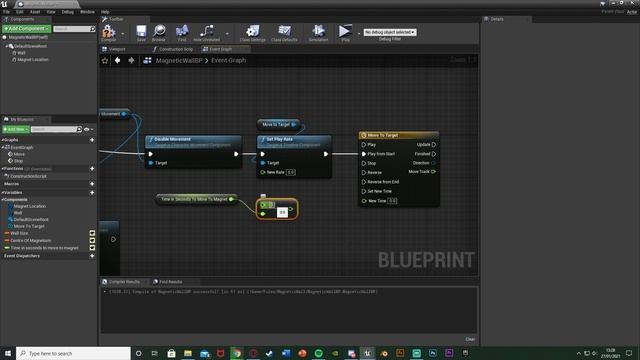This screenshot has width=640, height=360.
Task: Open the No debug object selected dropdown
Action: [x=390, y=32]
